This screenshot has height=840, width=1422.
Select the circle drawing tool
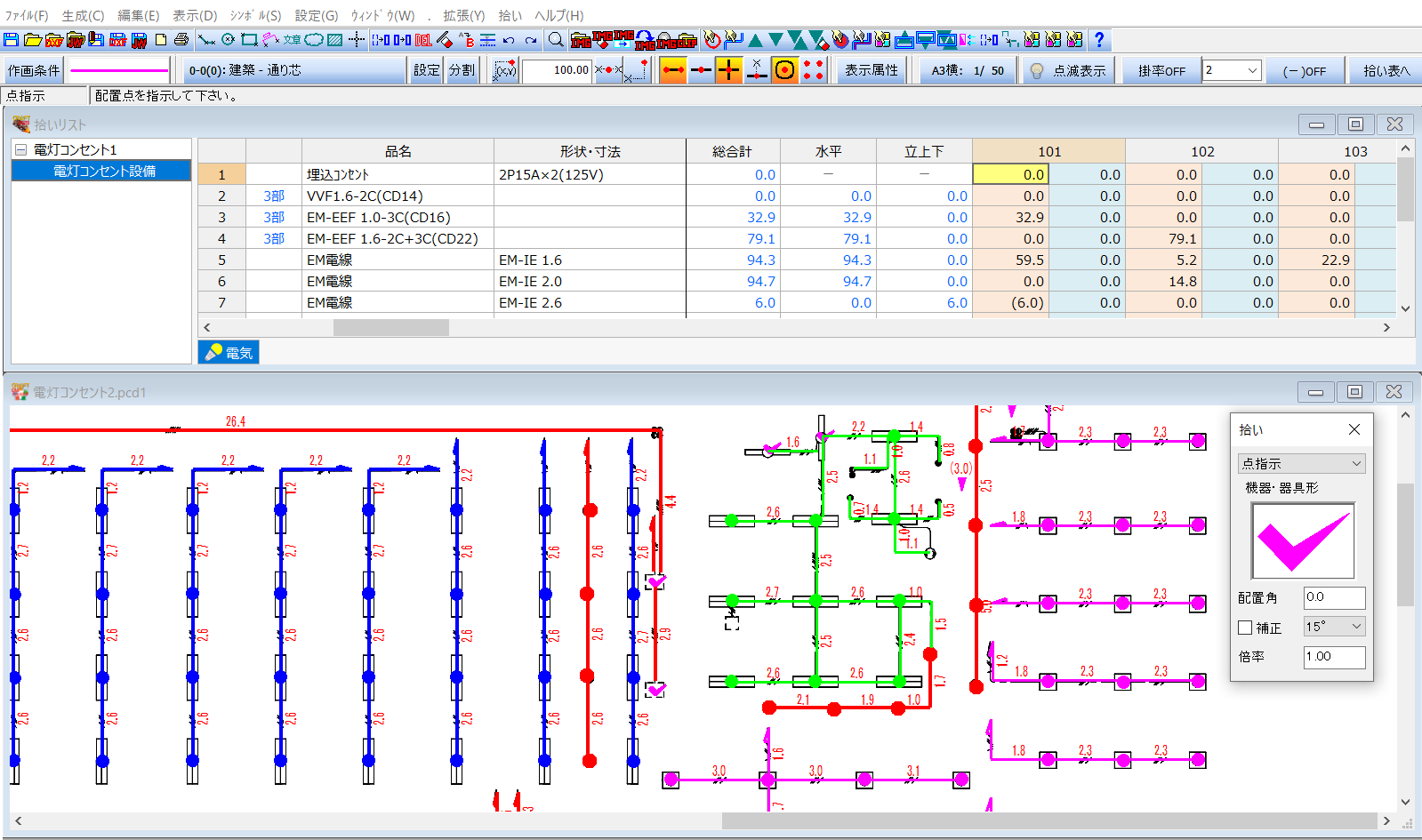click(x=228, y=40)
